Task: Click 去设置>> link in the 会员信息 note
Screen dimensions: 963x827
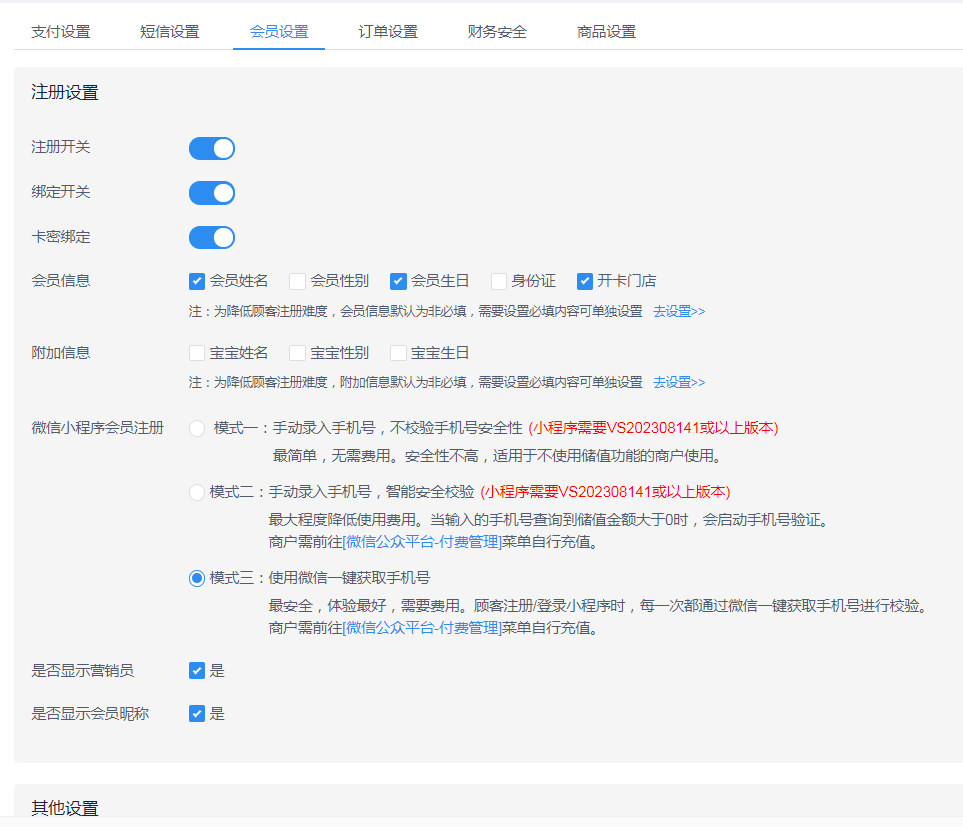Action: (679, 311)
